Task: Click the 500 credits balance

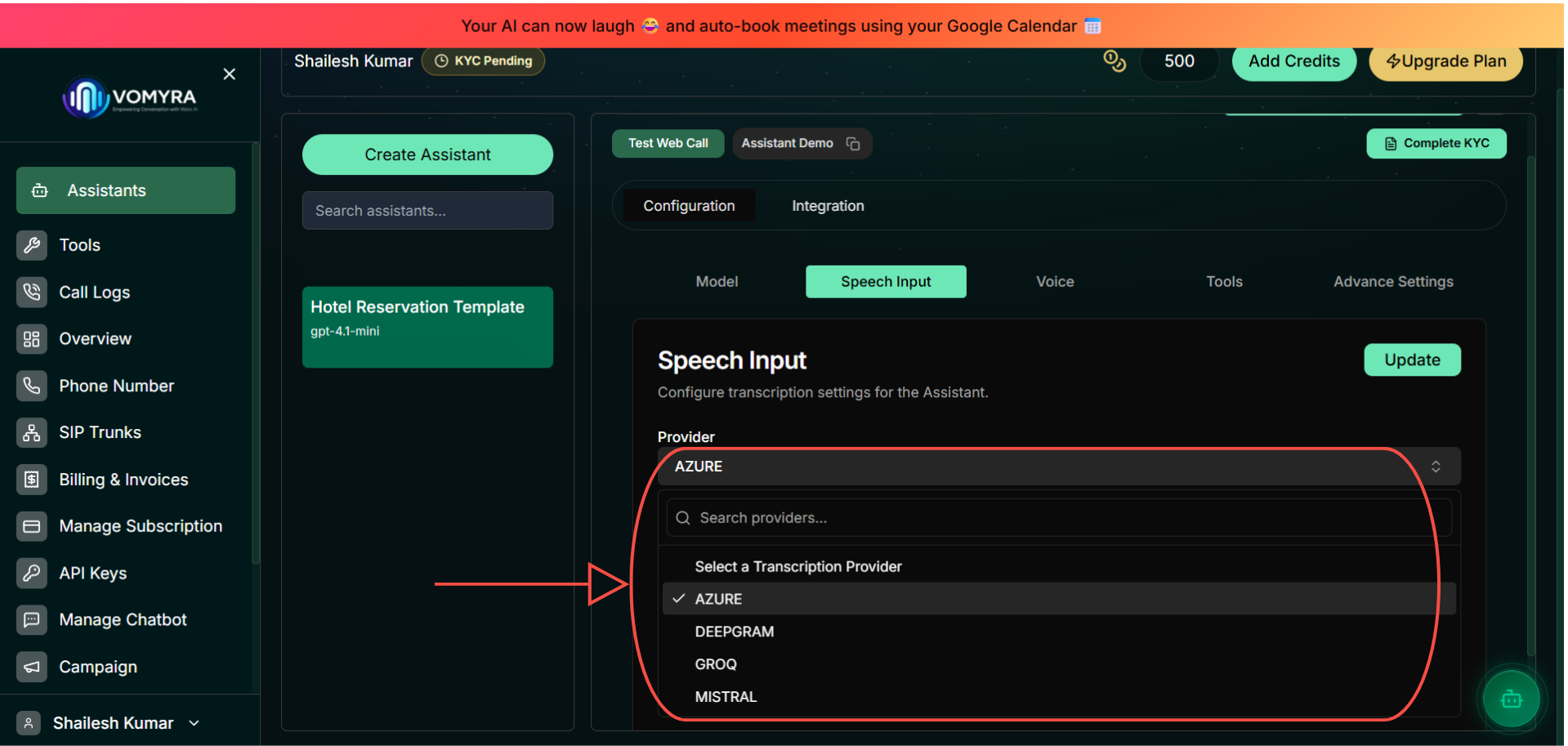Action: 1179,61
